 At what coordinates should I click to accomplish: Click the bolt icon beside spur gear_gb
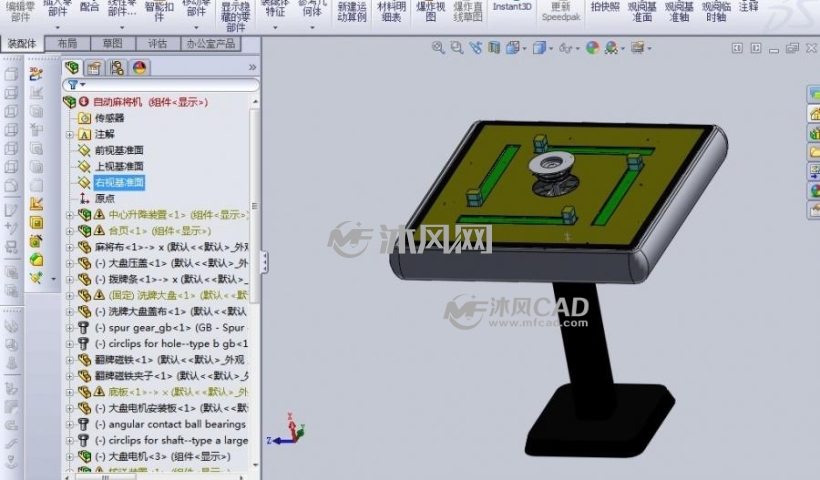(x=84, y=328)
